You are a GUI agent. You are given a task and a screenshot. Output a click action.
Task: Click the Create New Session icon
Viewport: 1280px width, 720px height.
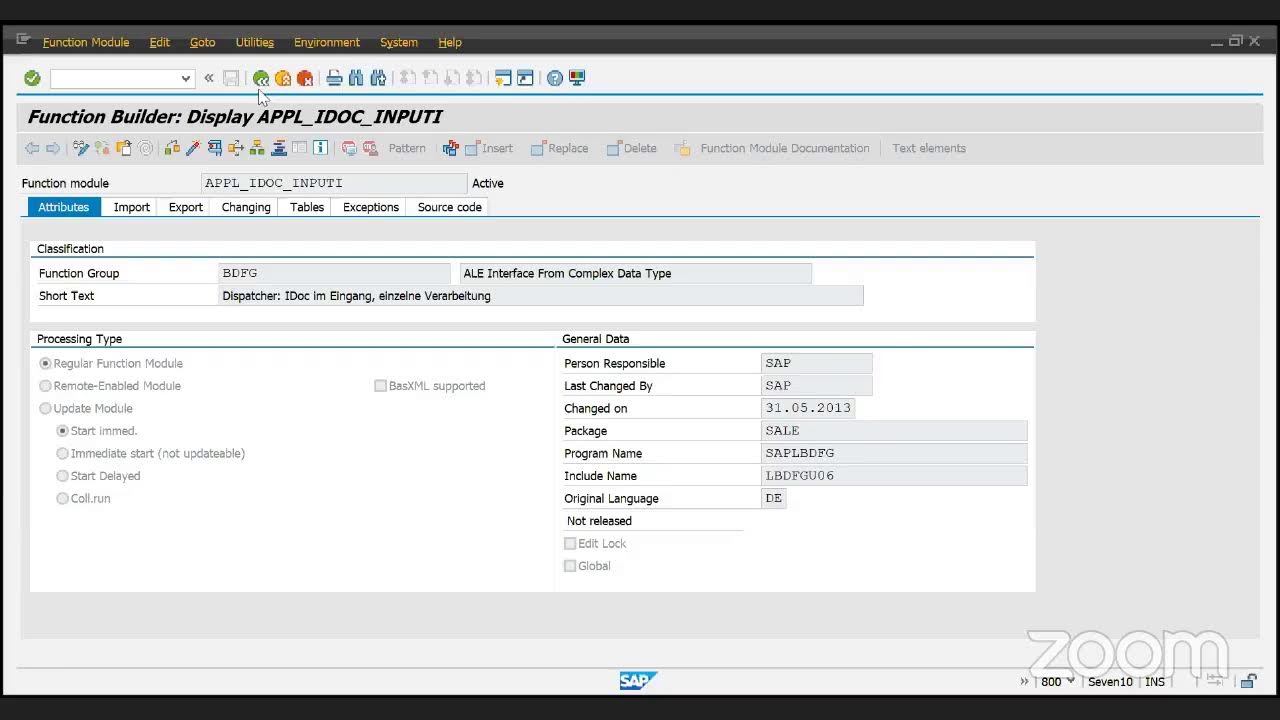pyautogui.click(x=503, y=78)
